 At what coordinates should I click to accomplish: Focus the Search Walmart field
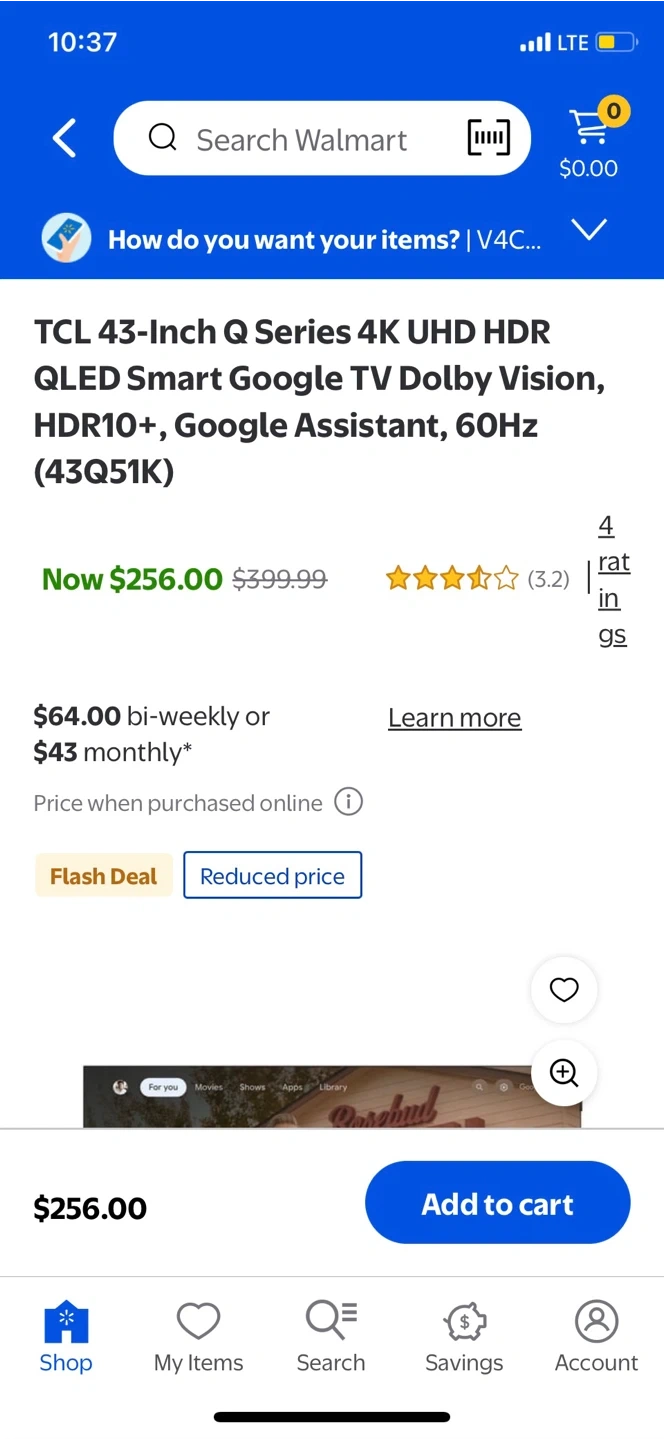300,139
